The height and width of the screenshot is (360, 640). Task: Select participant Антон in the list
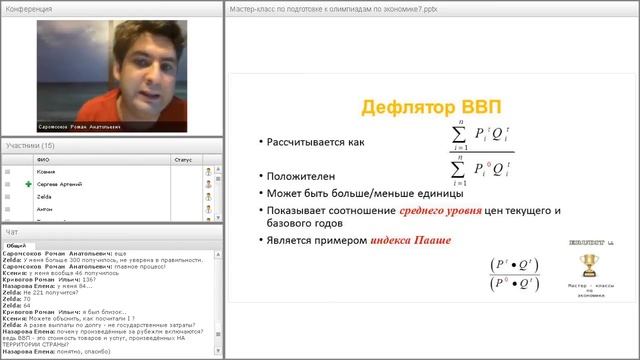click(x=44, y=209)
